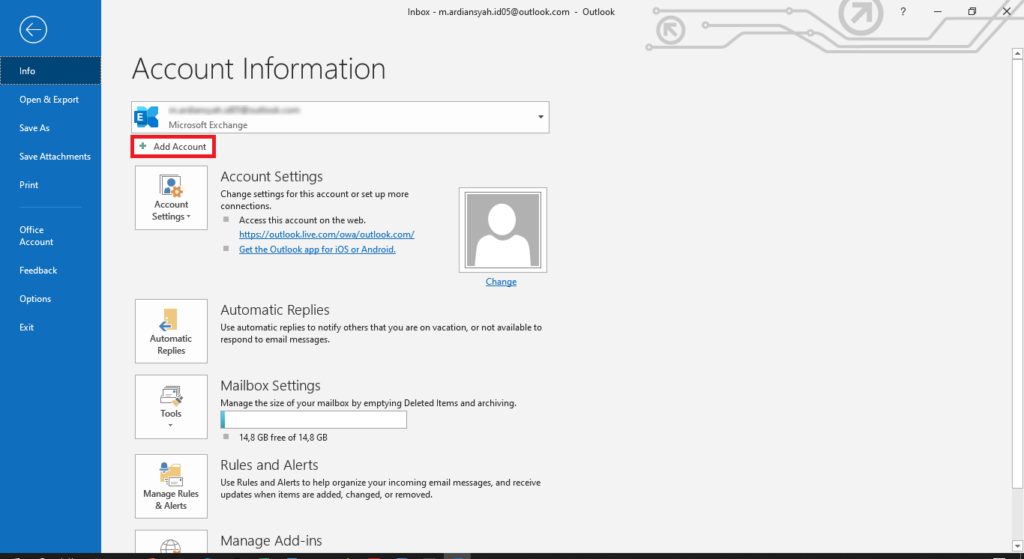Click the Manage Add-ins heading
The height and width of the screenshot is (559, 1024).
271,541
